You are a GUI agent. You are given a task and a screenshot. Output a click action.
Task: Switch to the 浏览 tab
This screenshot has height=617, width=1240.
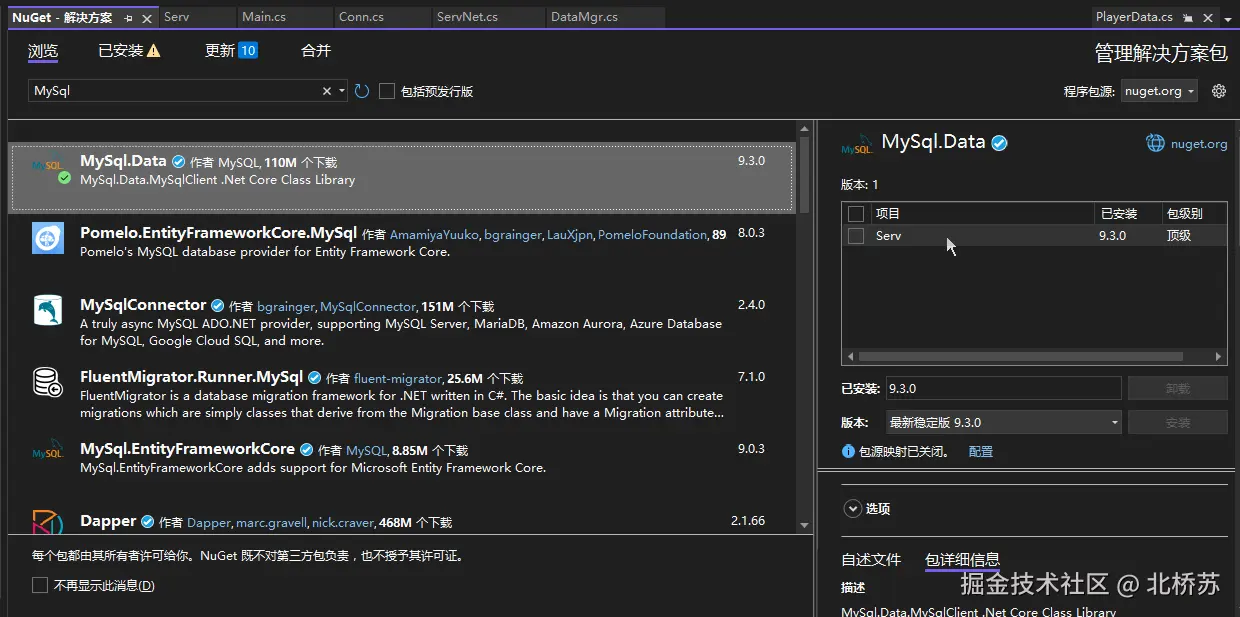point(43,51)
